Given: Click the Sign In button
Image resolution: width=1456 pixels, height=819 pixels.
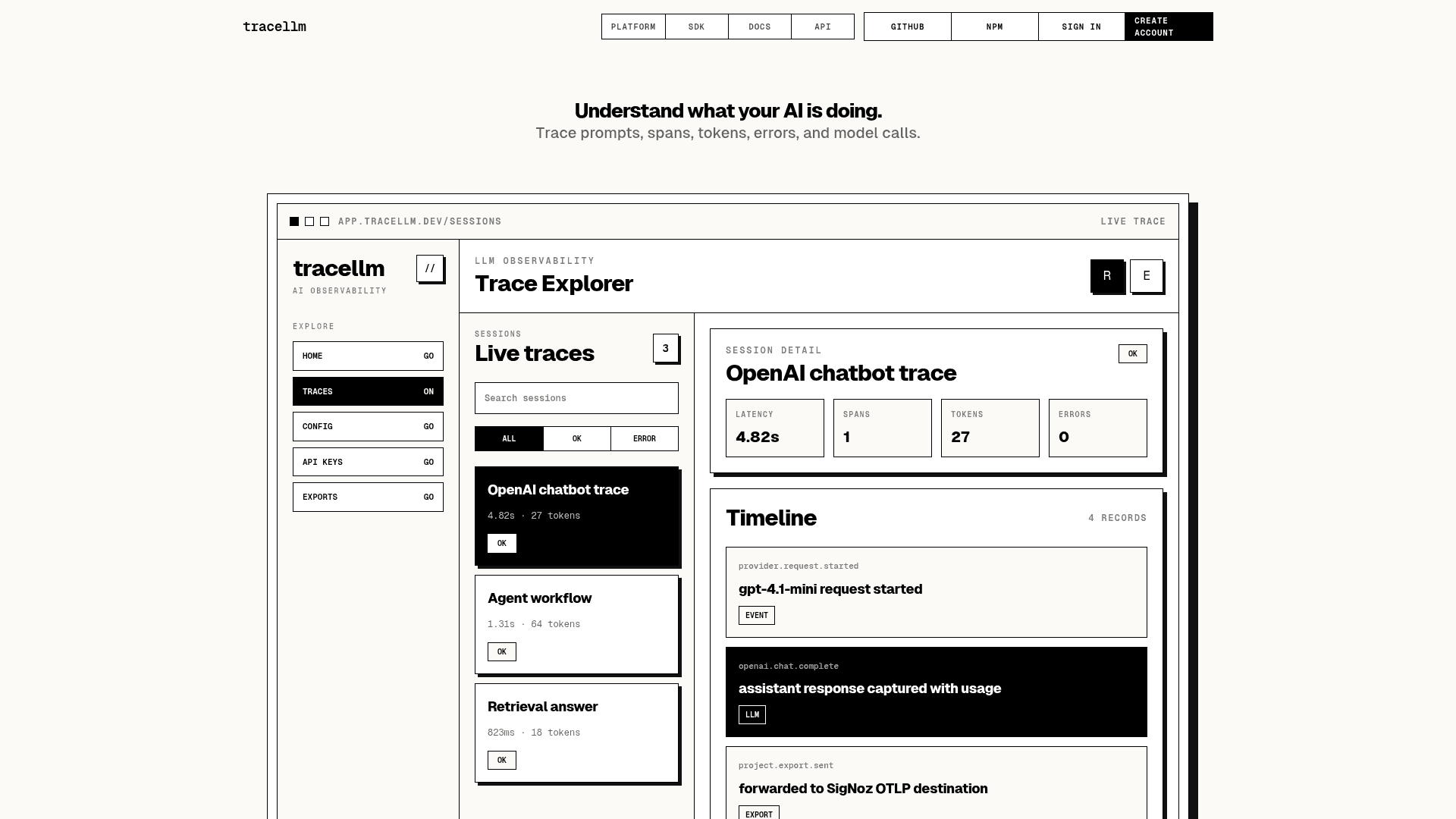Looking at the screenshot, I should pyautogui.click(x=1081, y=27).
